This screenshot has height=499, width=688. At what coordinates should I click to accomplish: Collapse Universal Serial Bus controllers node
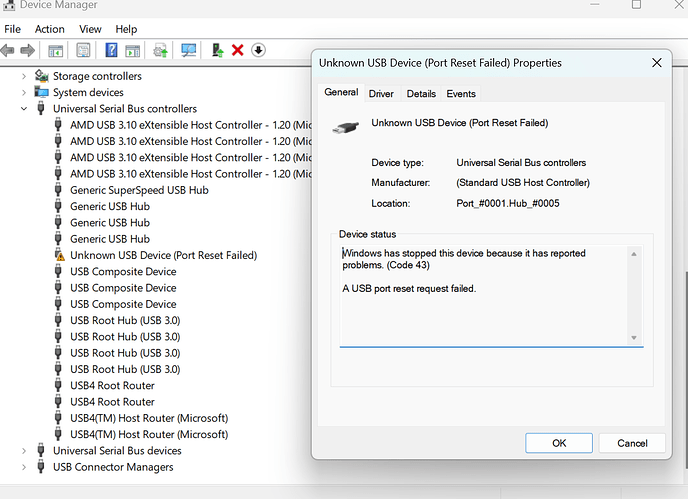point(24,109)
